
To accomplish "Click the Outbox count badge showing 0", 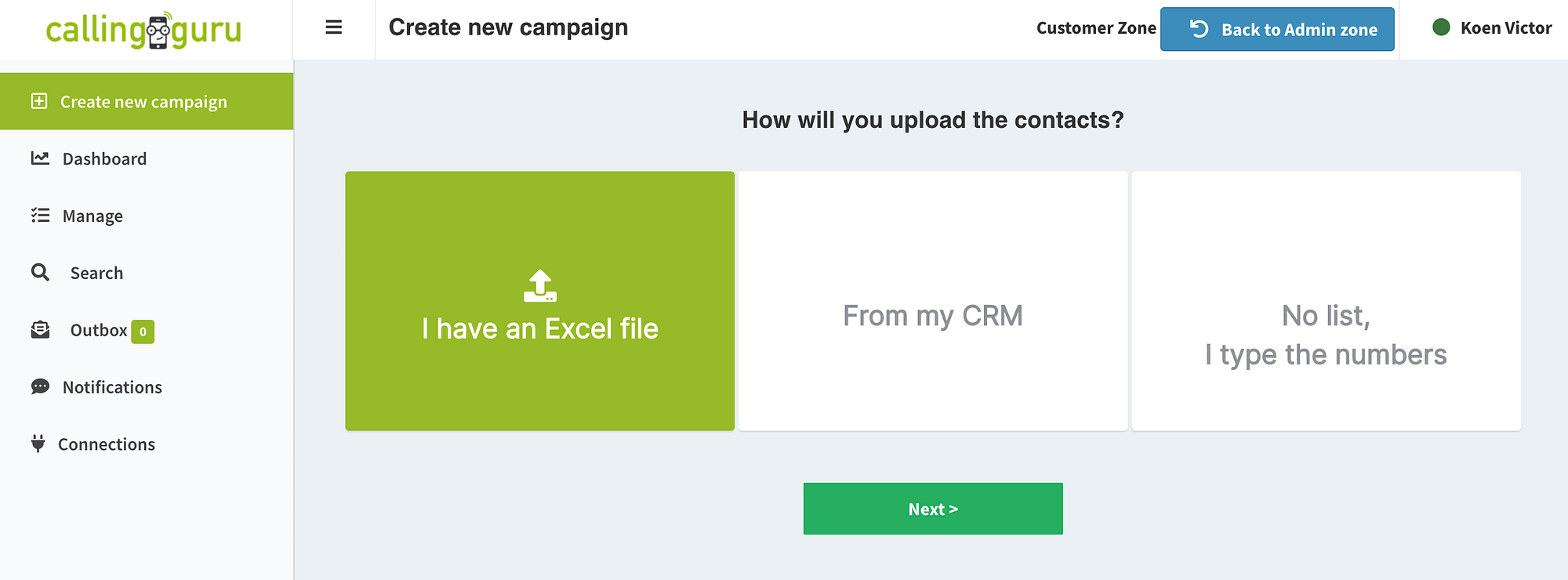I will (143, 332).
